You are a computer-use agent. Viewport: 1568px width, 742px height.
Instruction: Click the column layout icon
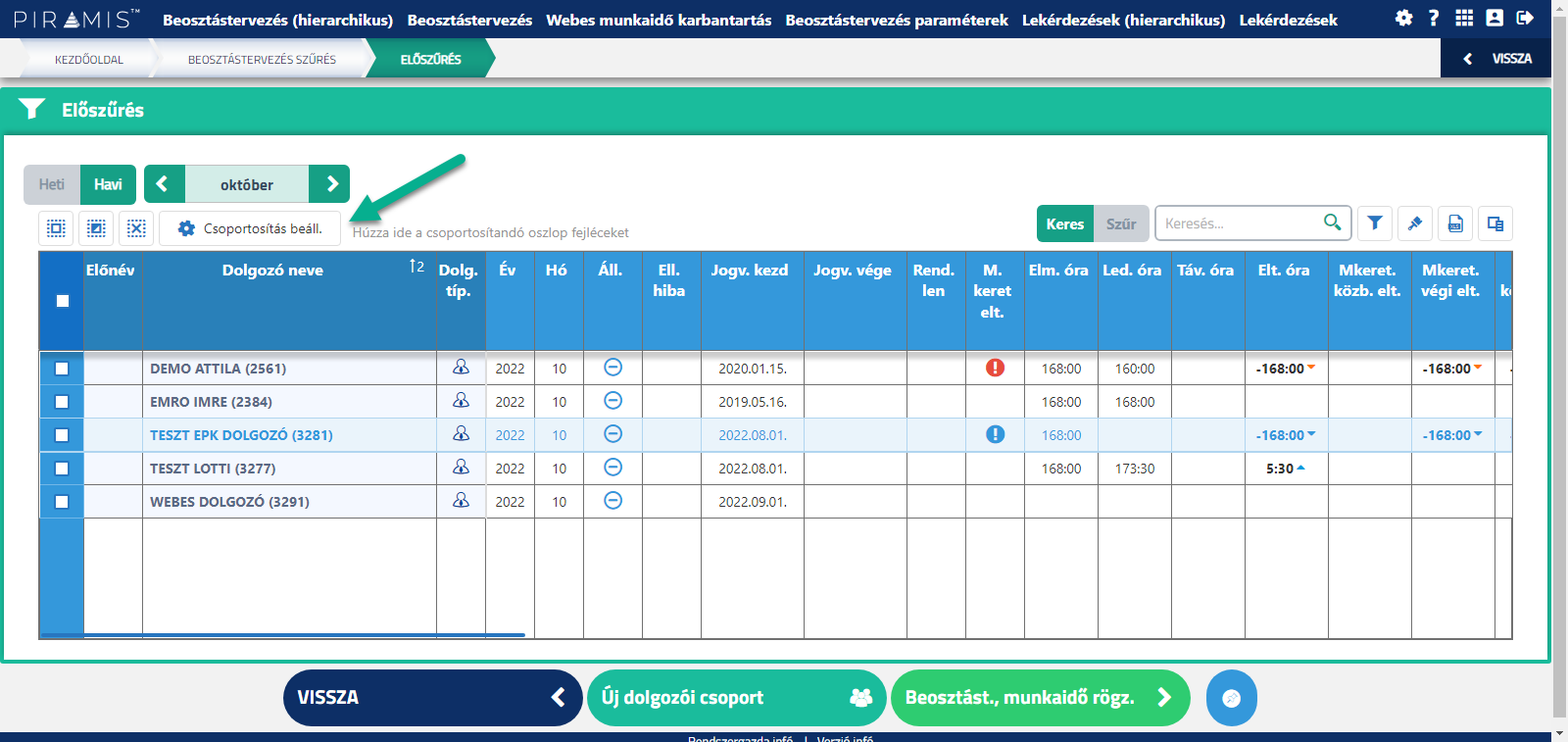pos(1495,223)
